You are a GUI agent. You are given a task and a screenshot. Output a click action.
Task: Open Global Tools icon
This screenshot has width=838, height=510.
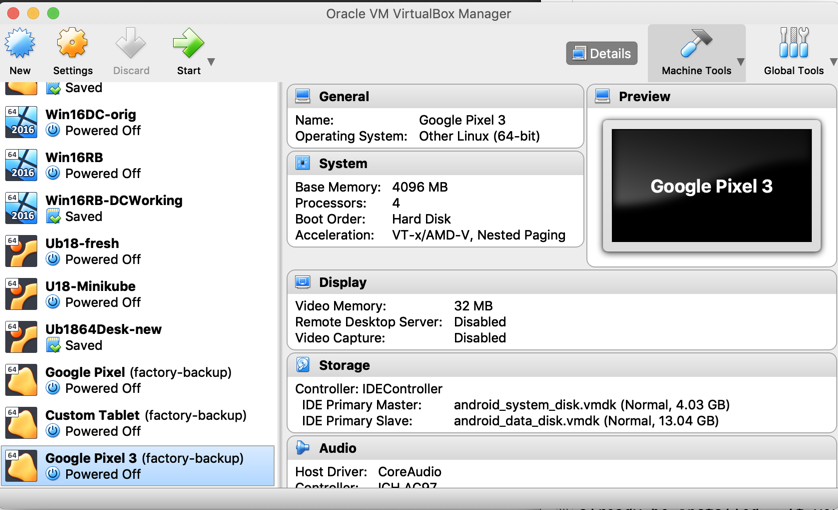pos(793,45)
